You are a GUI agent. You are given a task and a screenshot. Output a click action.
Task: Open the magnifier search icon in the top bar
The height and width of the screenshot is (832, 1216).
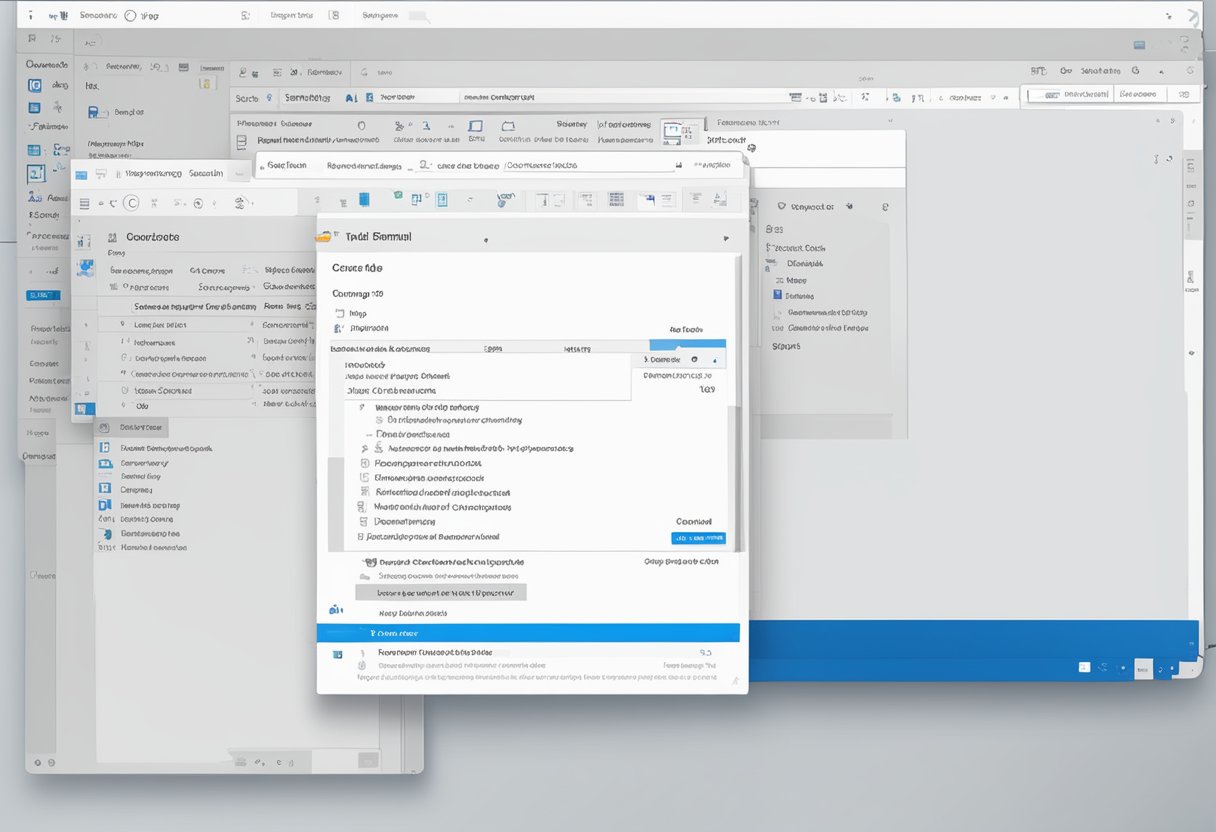pos(268,96)
